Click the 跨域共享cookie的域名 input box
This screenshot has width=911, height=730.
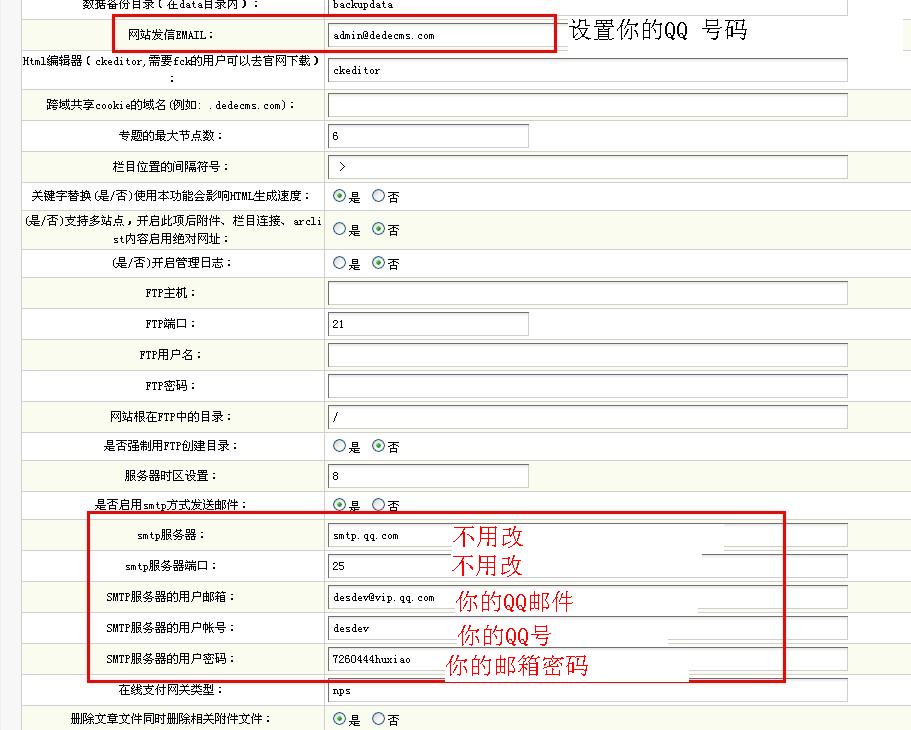point(585,104)
